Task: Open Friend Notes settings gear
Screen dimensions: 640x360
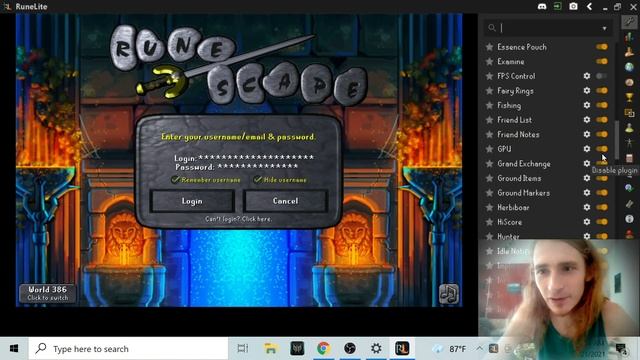Action: click(587, 134)
